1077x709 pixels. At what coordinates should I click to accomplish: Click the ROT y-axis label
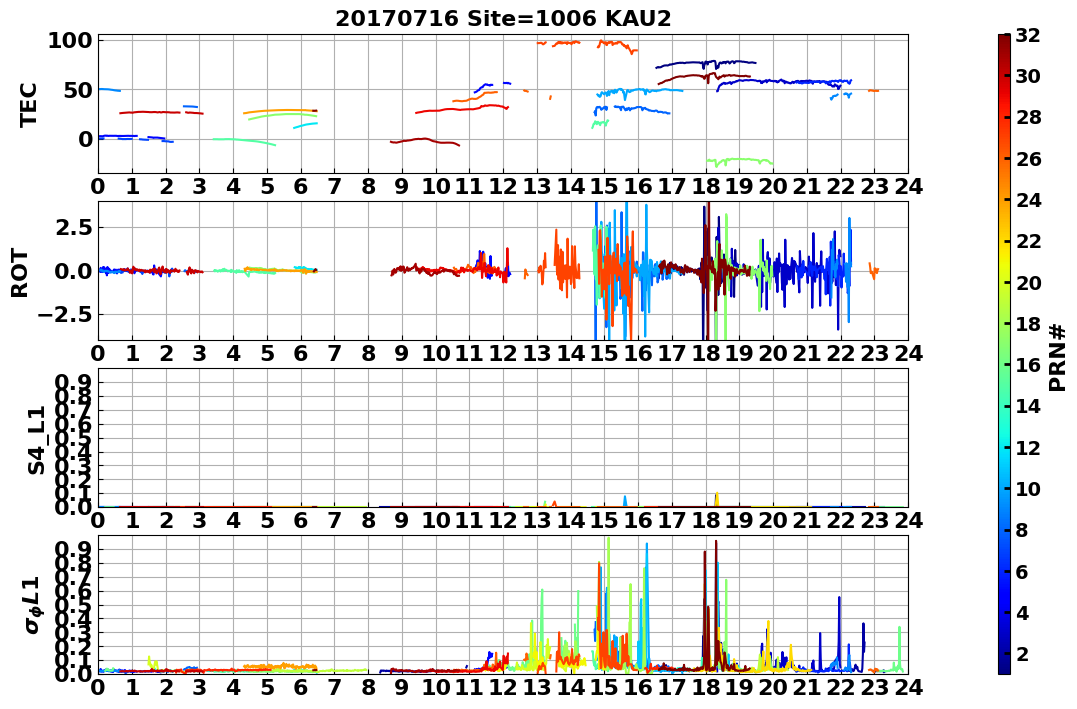[20, 273]
